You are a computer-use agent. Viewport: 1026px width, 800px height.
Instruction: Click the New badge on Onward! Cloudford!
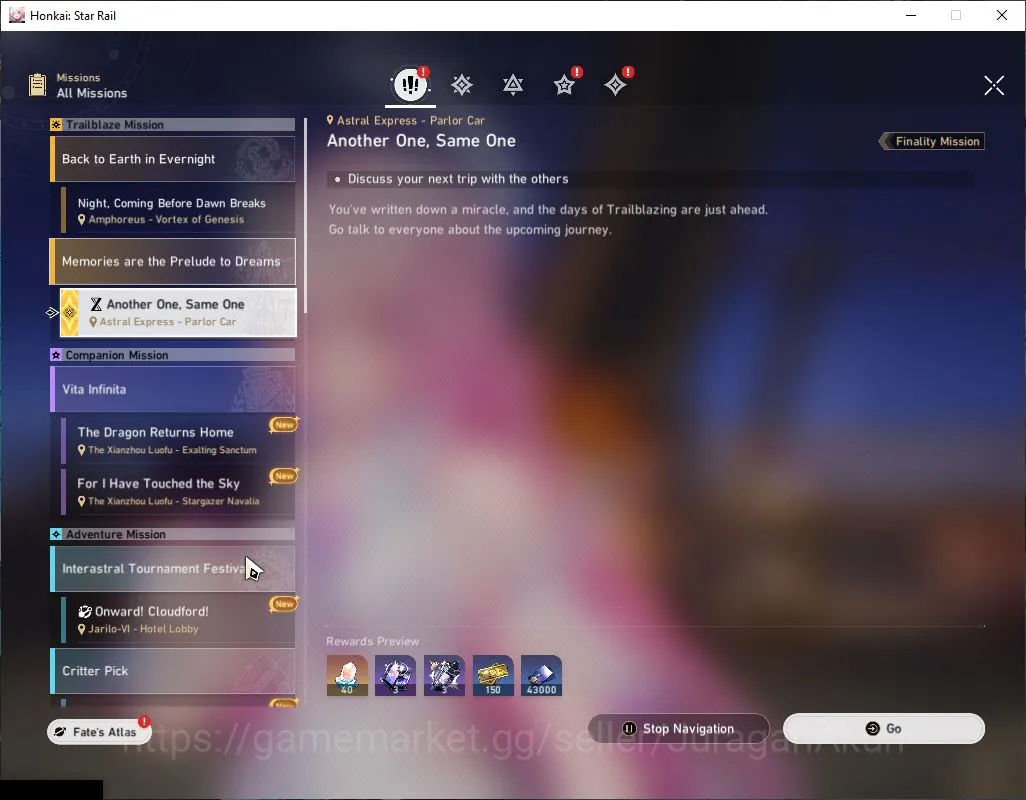point(284,604)
